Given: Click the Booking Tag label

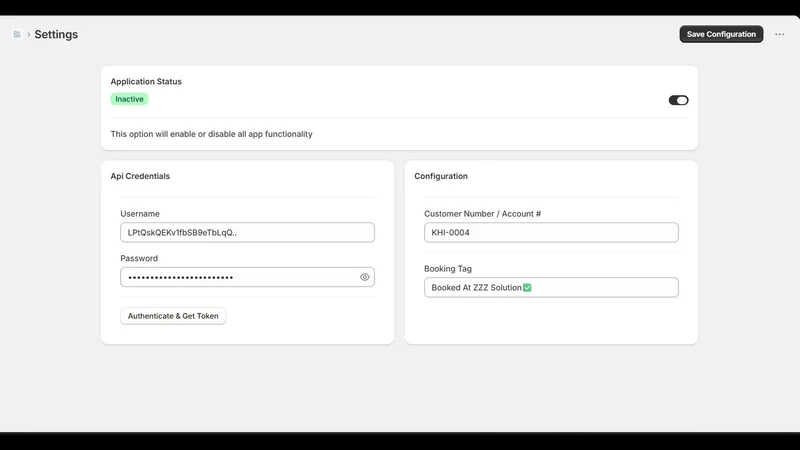Looking at the screenshot, I should pos(448,269).
